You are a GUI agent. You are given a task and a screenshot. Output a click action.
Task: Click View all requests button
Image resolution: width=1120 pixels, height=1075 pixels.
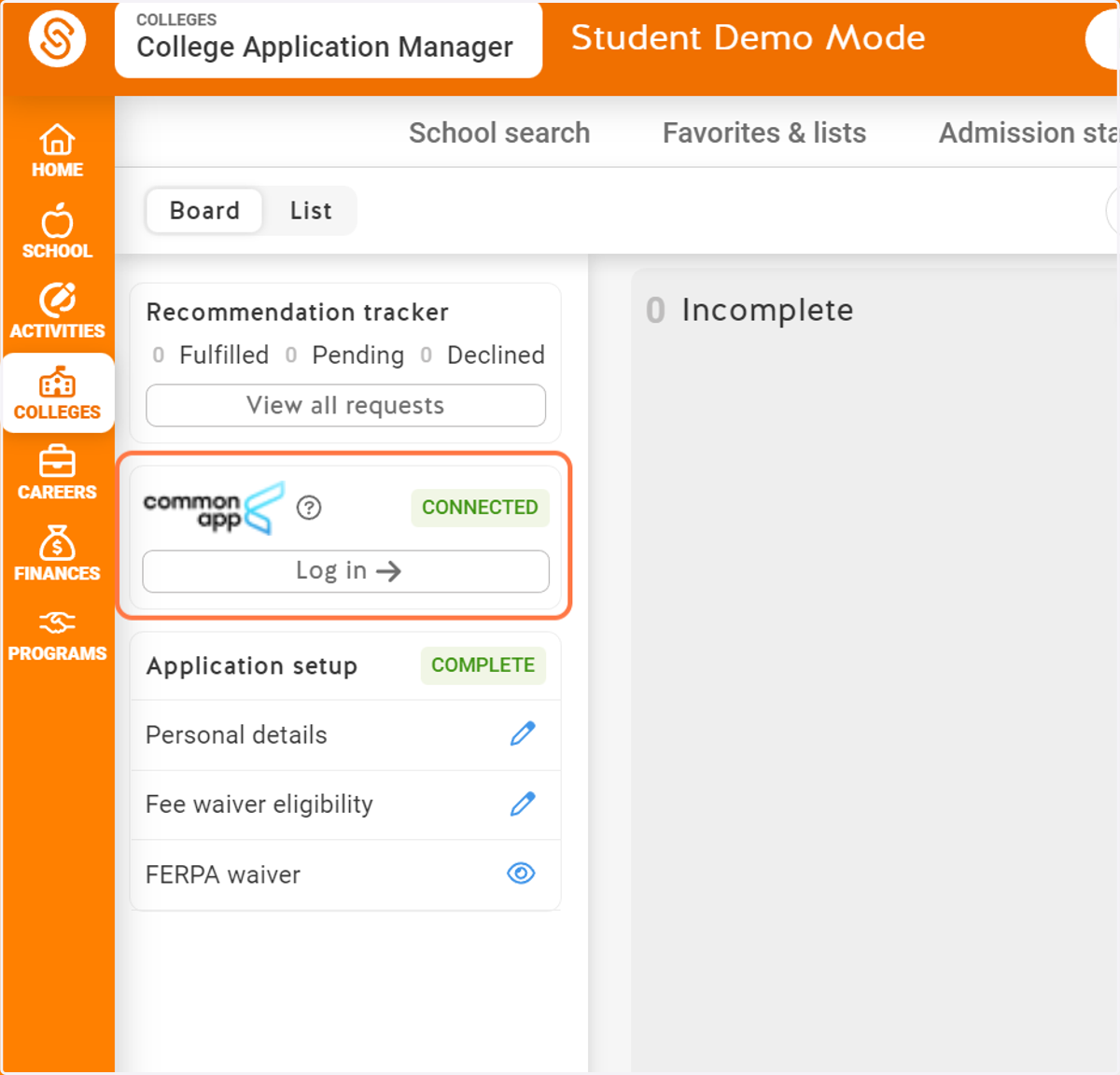pyautogui.click(x=345, y=406)
